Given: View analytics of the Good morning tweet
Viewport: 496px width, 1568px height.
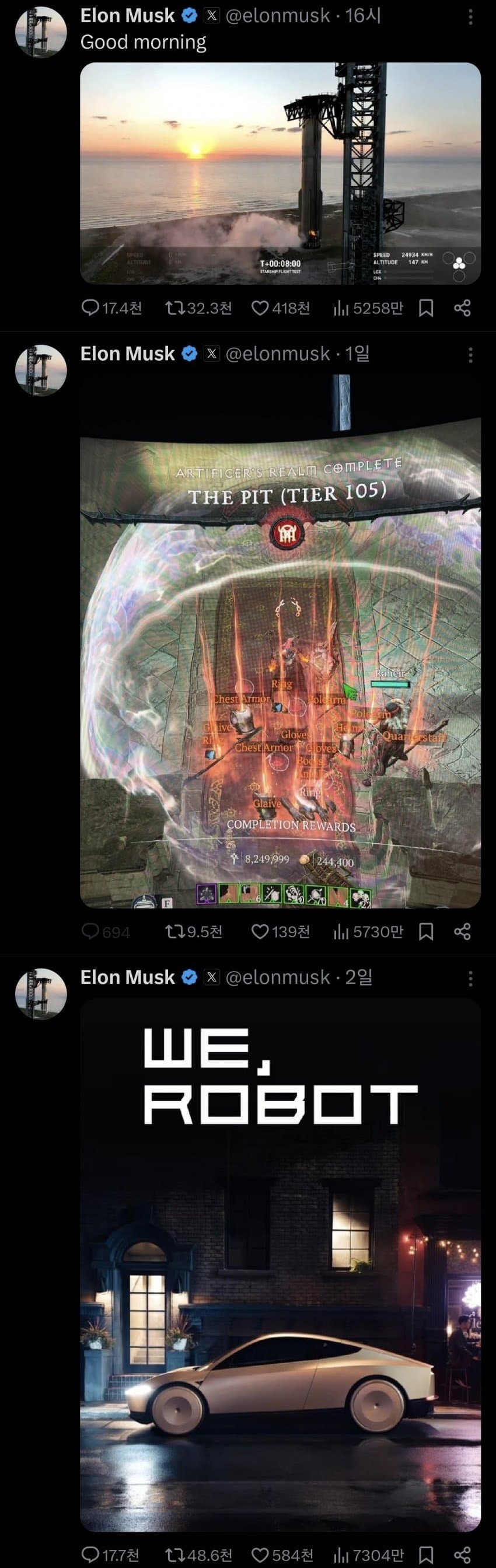Looking at the screenshot, I should [x=369, y=308].
